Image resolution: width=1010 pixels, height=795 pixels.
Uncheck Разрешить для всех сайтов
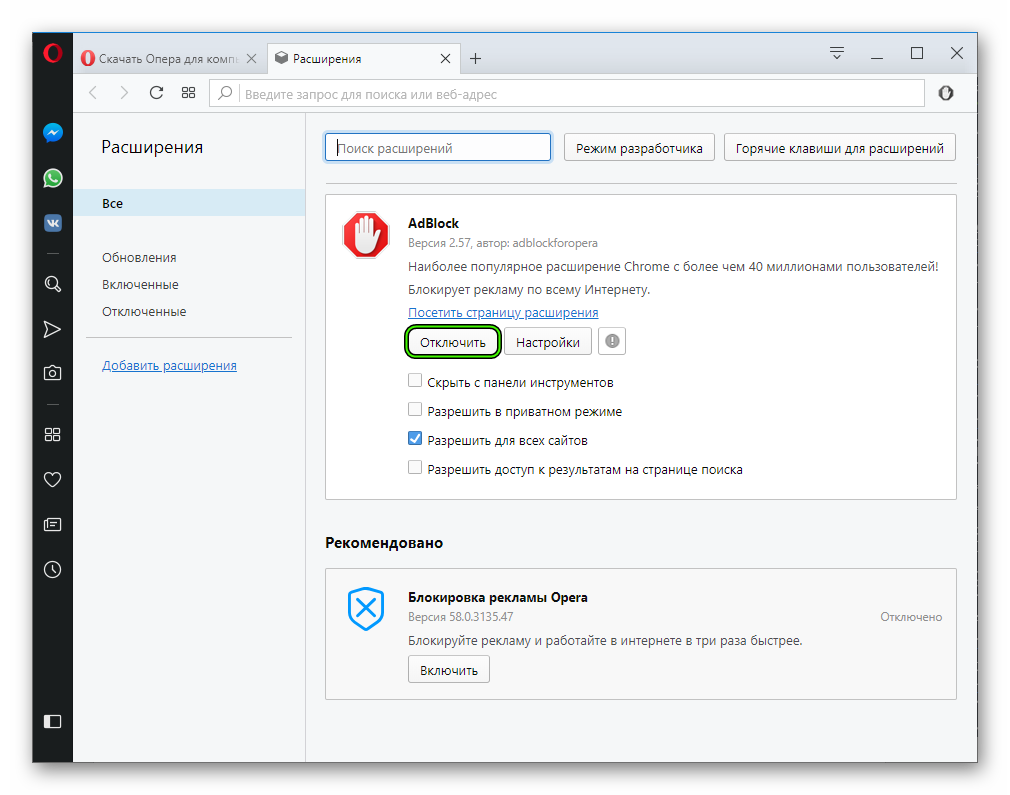(x=415, y=439)
